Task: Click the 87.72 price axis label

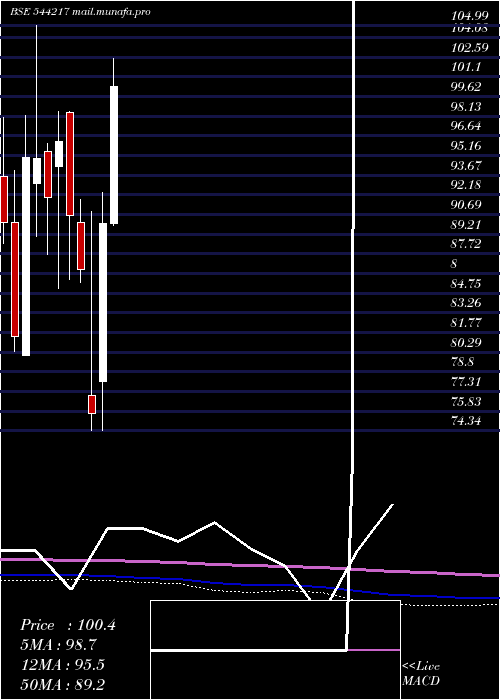Action: pyautogui.click(x=466, y=244)
